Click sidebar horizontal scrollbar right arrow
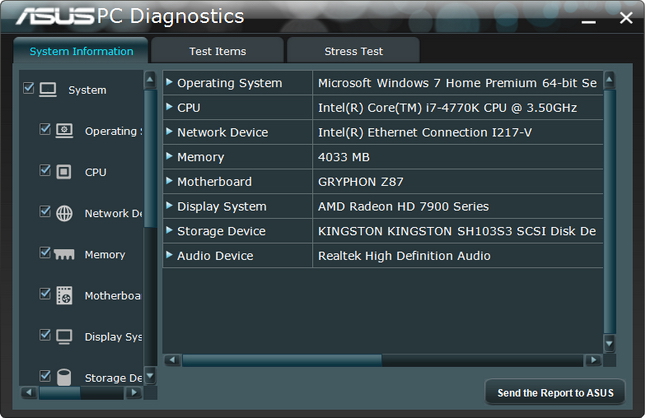The image size is (645, 418). coord(133,392)
